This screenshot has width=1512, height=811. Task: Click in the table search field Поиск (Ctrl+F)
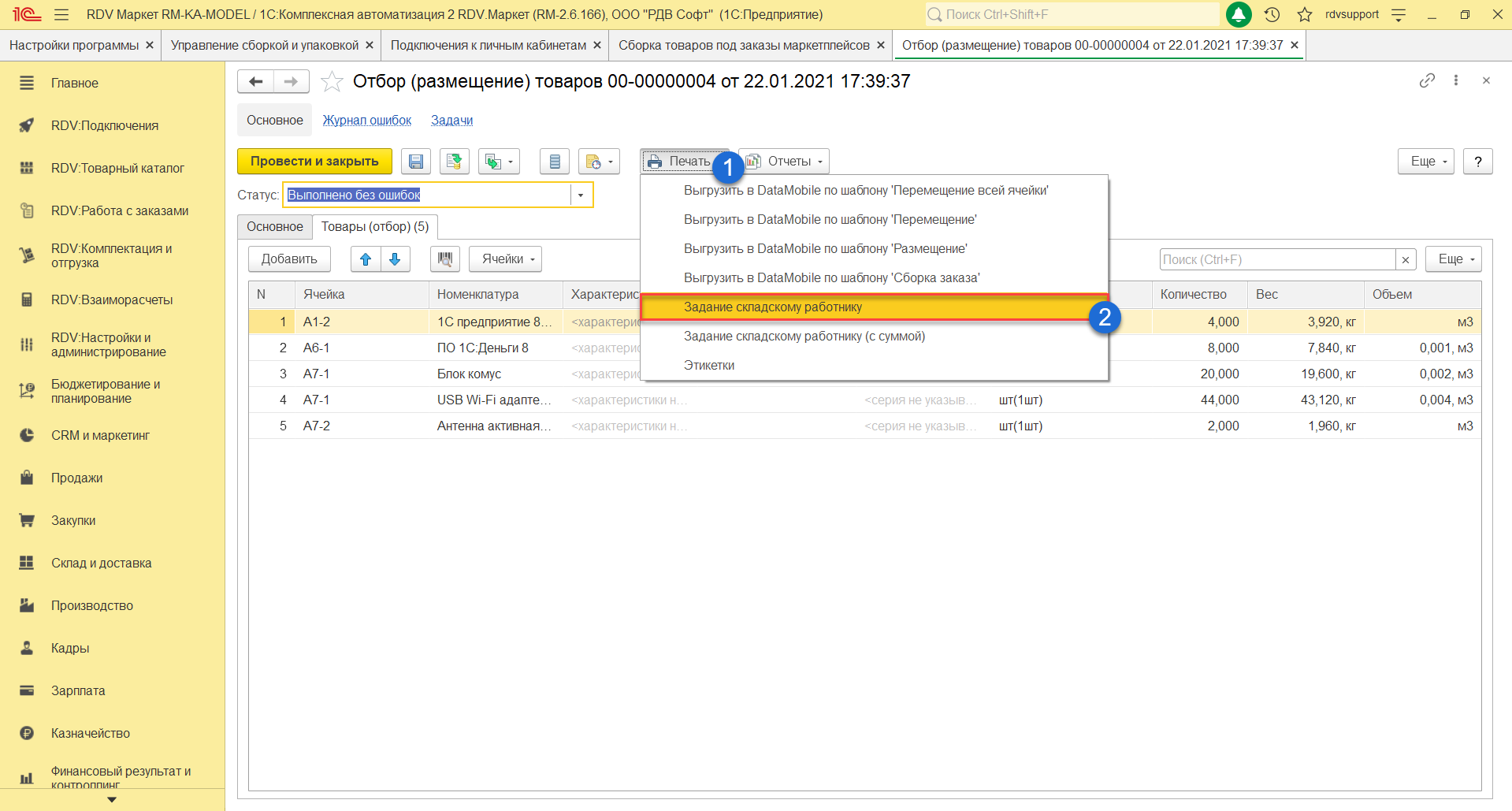click(x=1276, y=259)
